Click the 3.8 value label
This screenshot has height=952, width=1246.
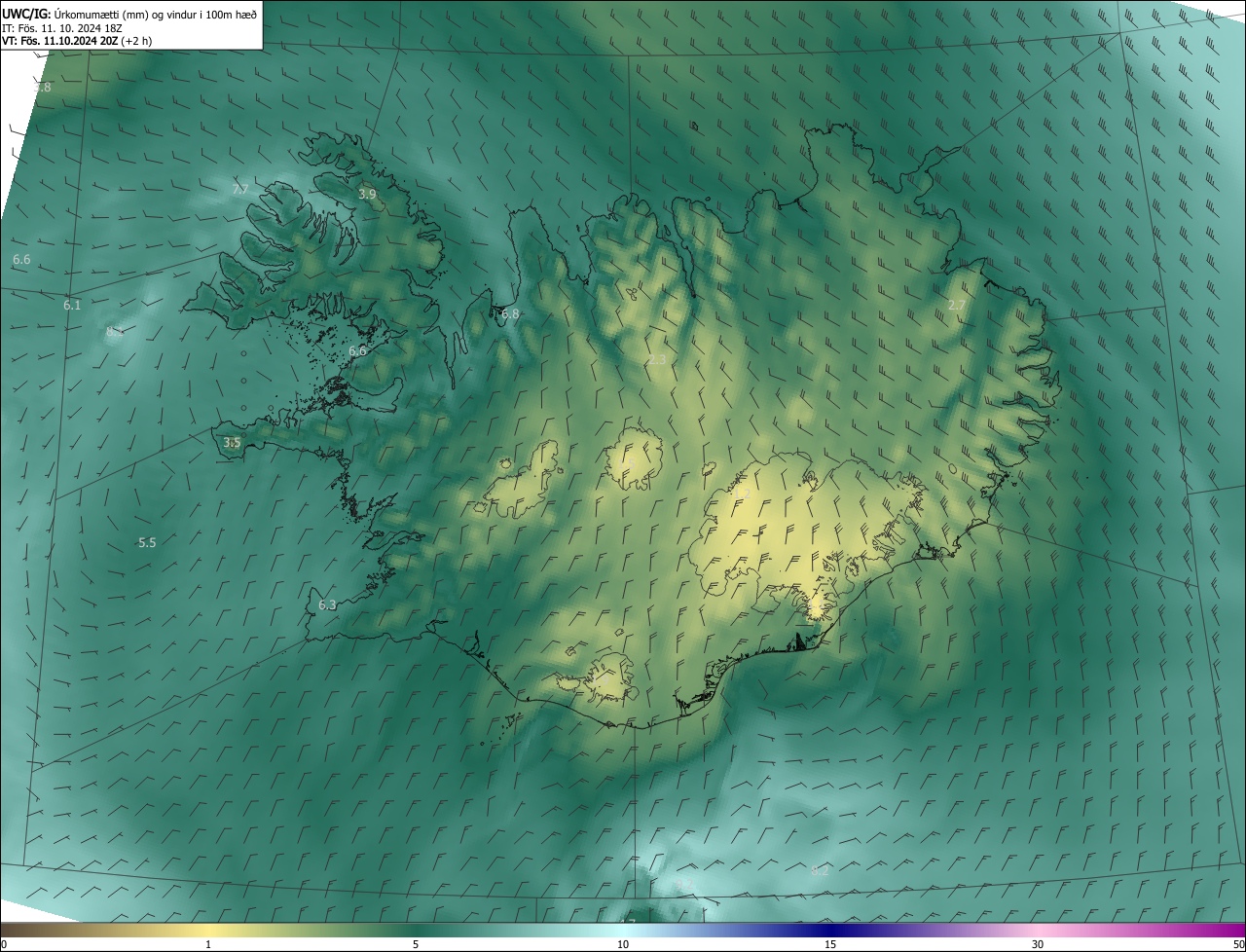point(42,87)
